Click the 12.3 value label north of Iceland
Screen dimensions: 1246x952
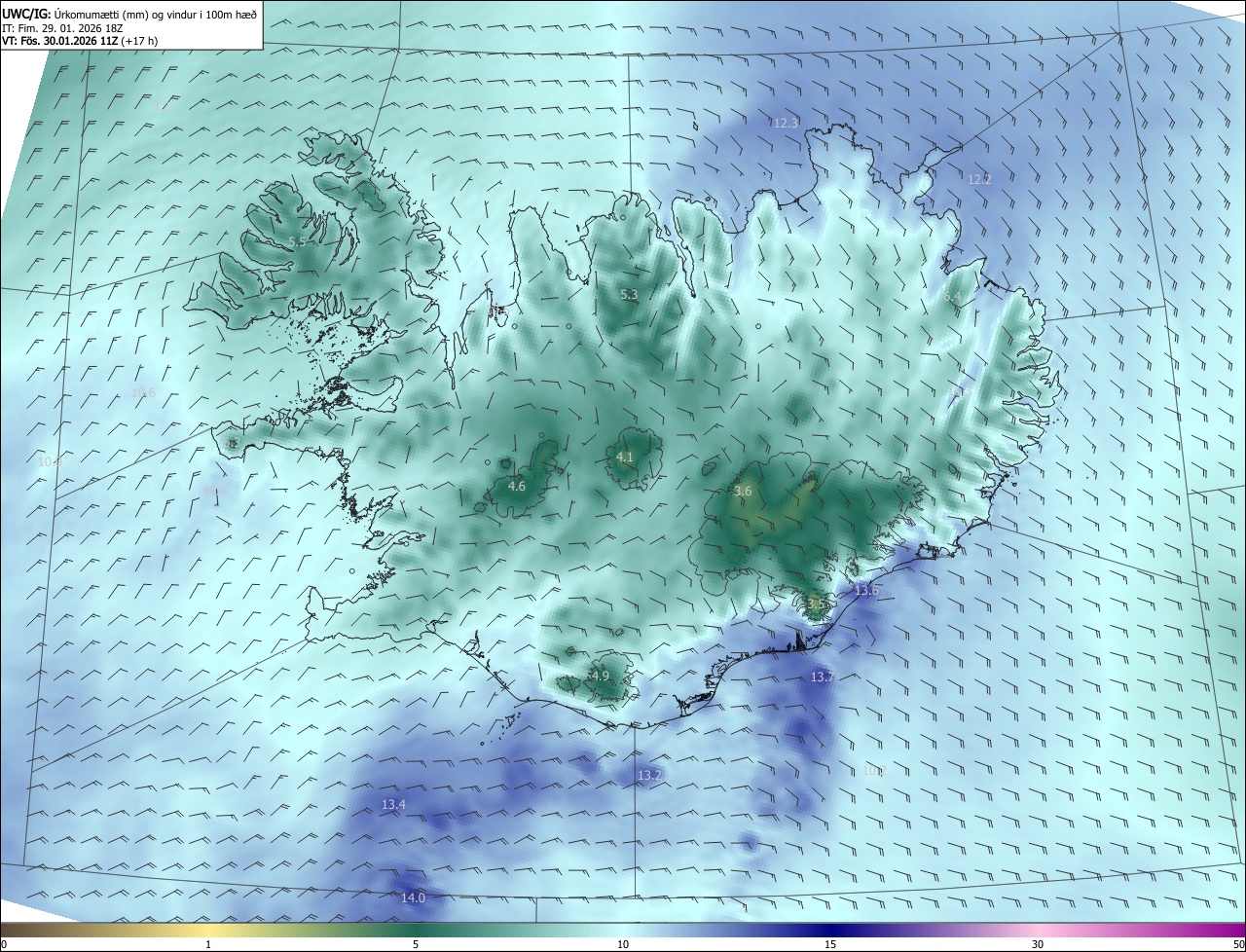click(x=786, y=123)
